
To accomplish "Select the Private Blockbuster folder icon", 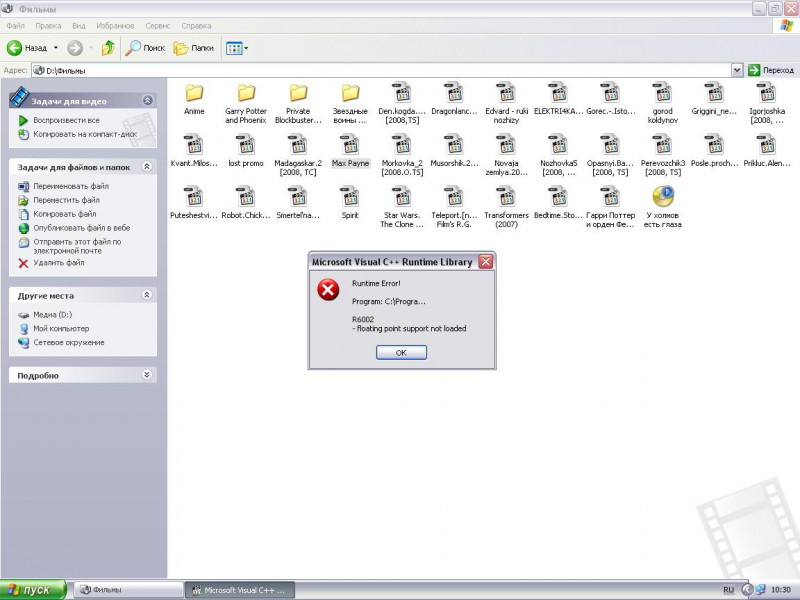I will (x=298, y=93).
